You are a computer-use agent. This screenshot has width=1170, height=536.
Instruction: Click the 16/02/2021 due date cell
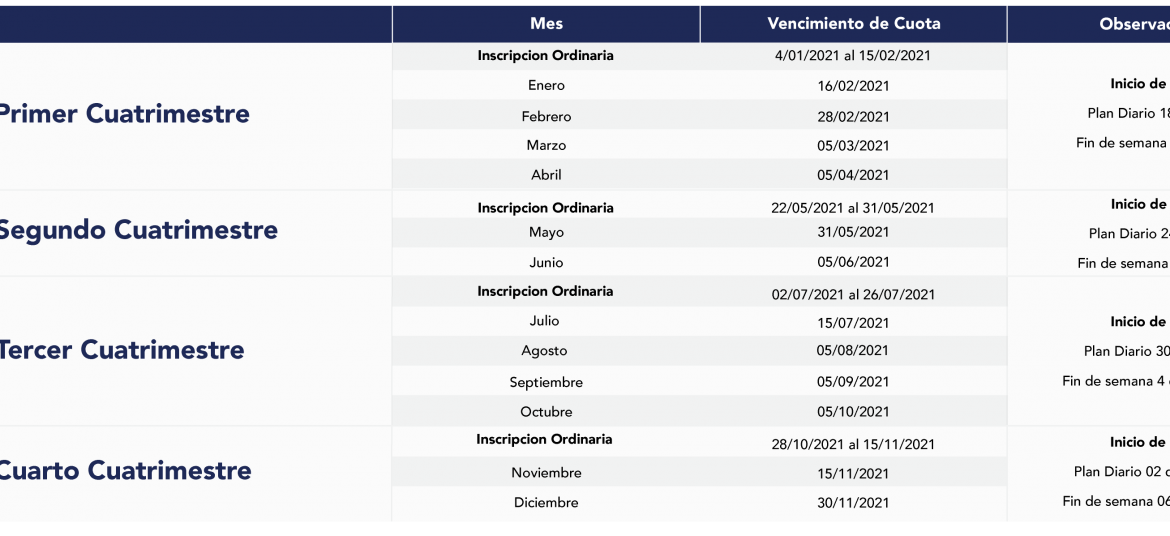[854, 86]
